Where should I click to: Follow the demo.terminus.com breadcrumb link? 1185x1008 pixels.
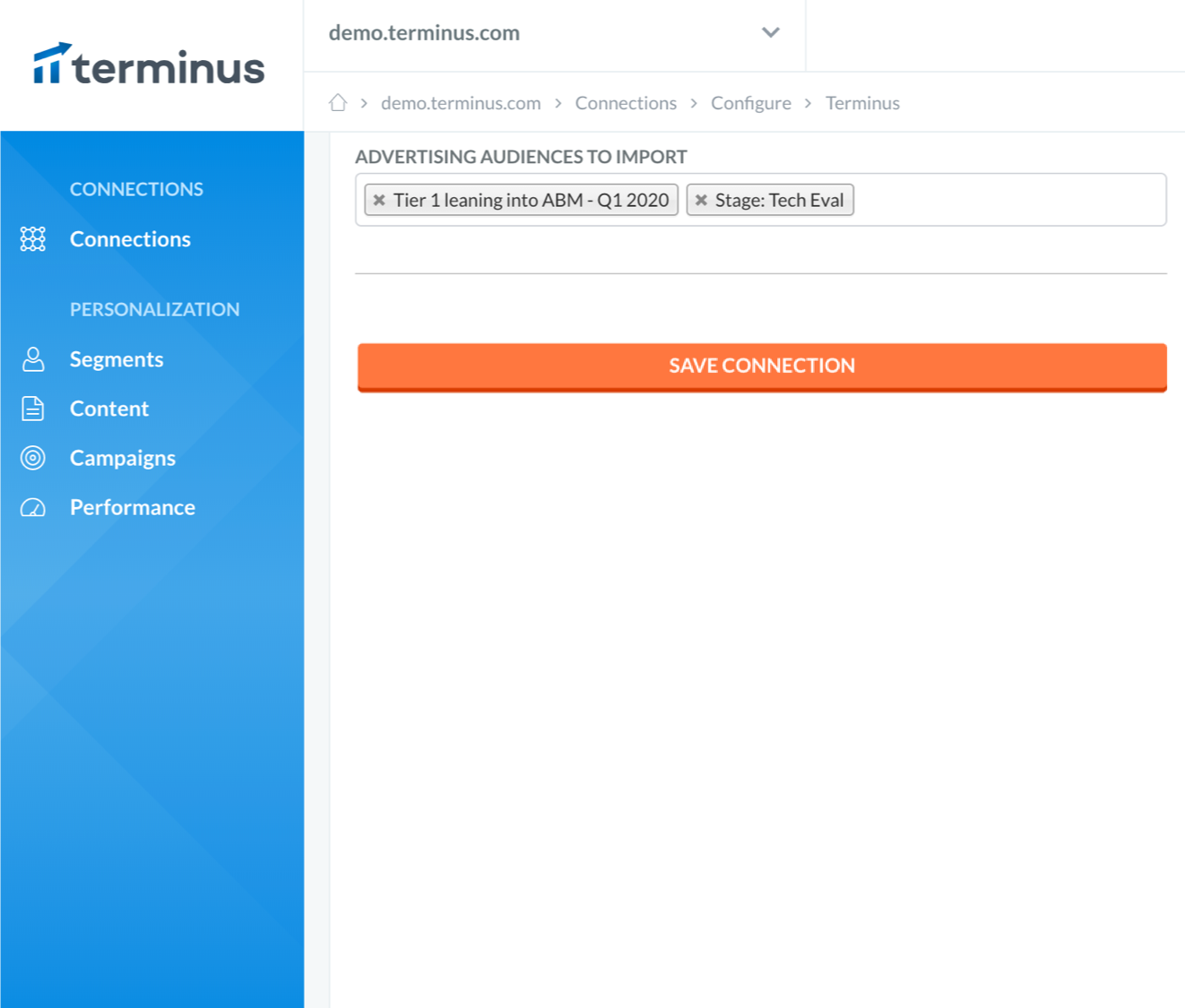pyautogui.click(x=461, y=103)
